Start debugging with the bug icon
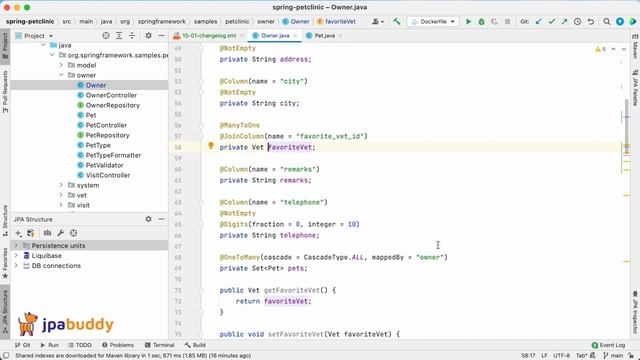Image resolution: width=640 pixels, height=360 pixels. click(481, 21)
